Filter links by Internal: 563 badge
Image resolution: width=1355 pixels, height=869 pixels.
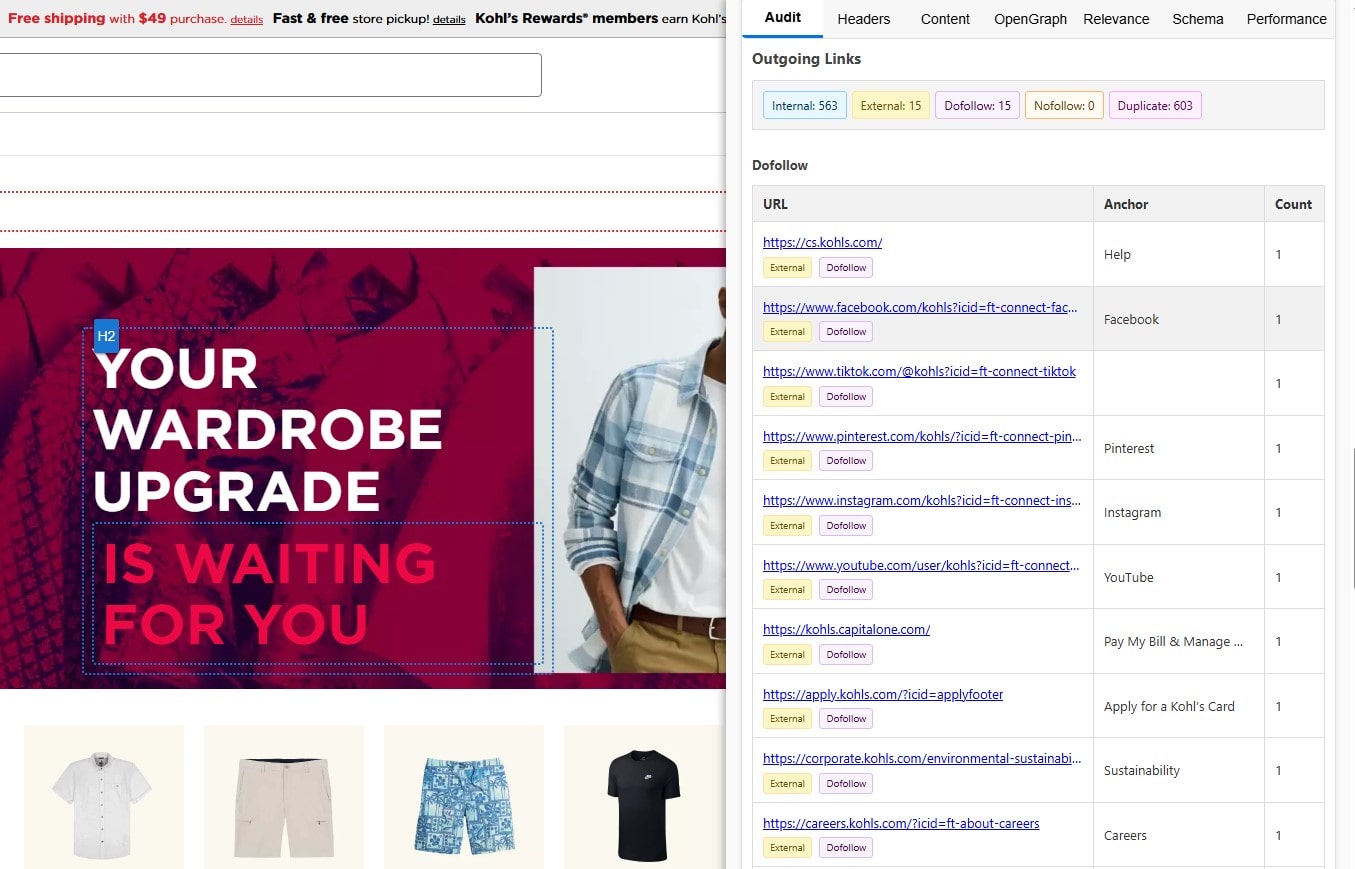[x=804, y=106]
